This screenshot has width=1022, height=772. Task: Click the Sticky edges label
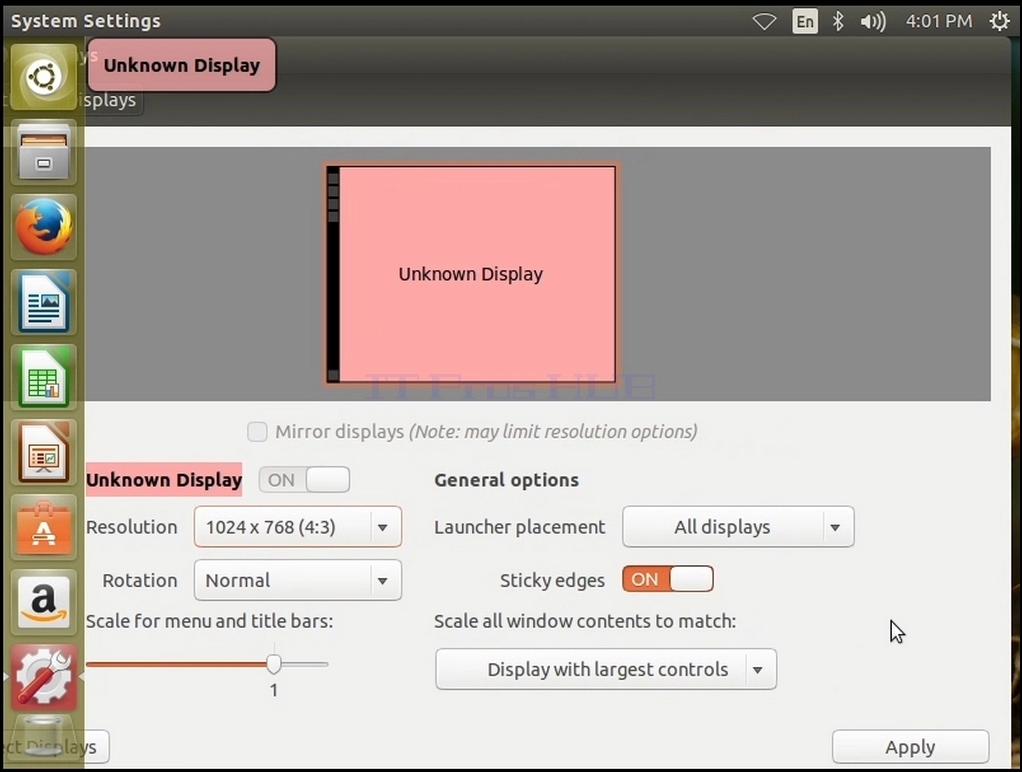point(552,580)
